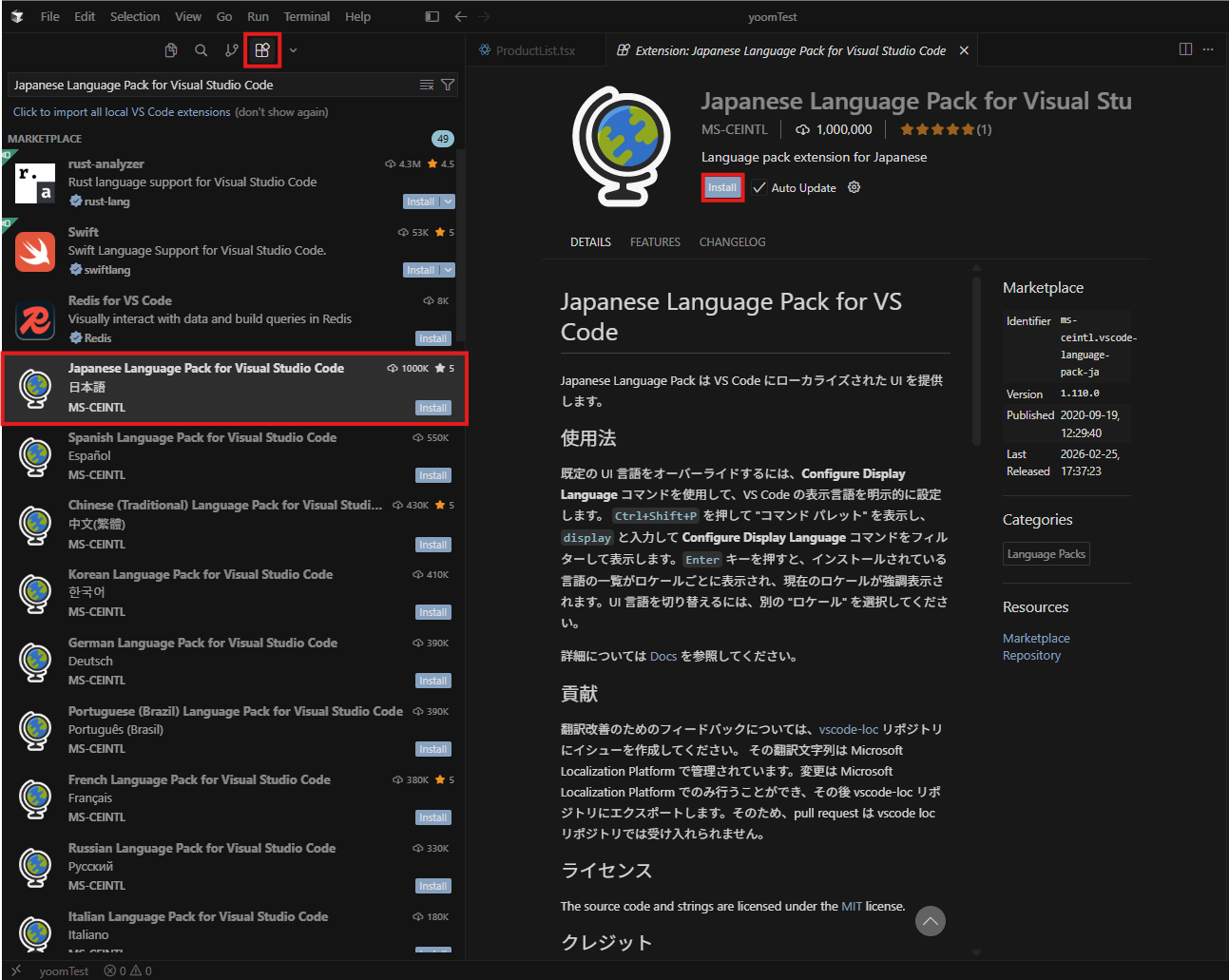The image size is (1229, 980).
Task: Clear the extensions search results icon
Action: pyautogui.click(x=427, y=85)
